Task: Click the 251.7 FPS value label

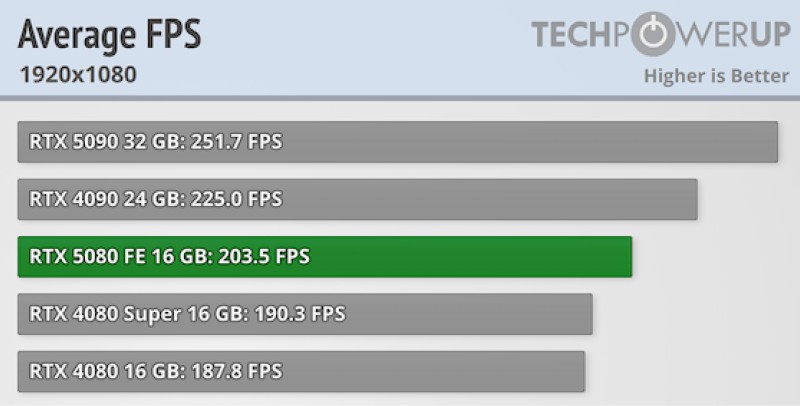Action: click(x=236, y=141)
